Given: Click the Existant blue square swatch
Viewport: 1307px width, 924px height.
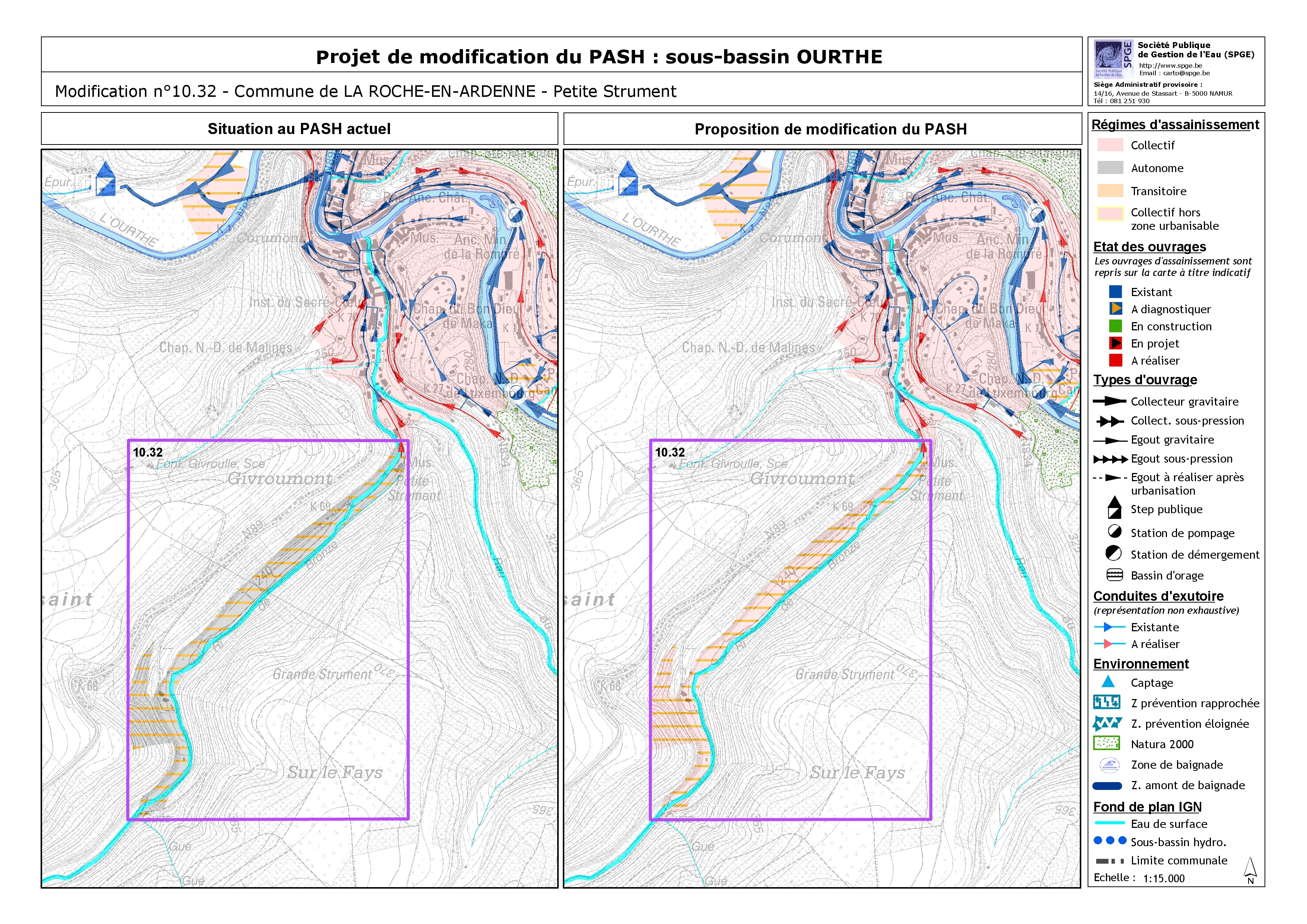Looking at the screenshot, I should [1115, 292].
